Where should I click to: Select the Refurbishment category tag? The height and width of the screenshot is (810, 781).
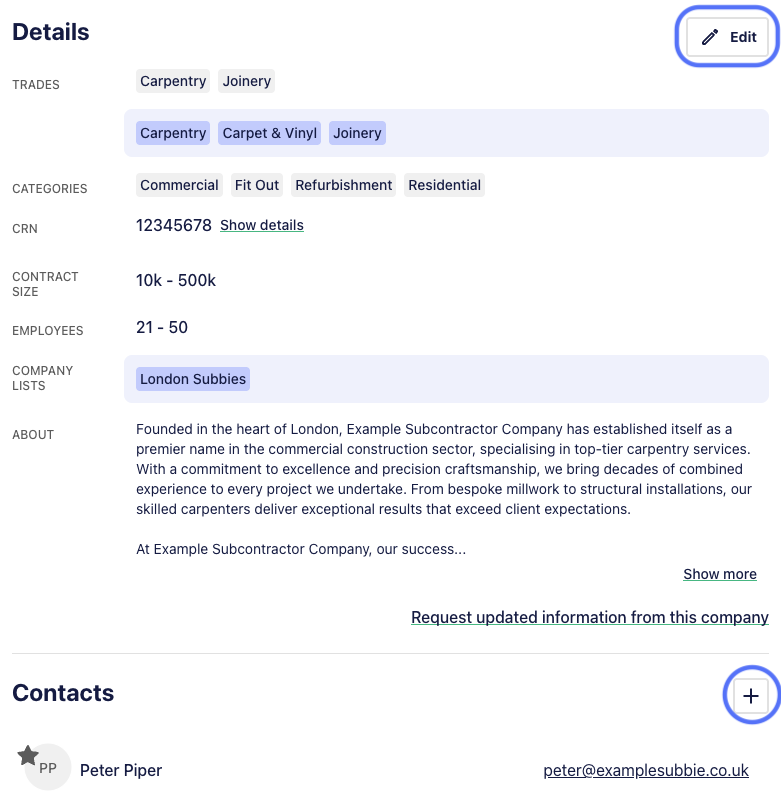point(343,185)
